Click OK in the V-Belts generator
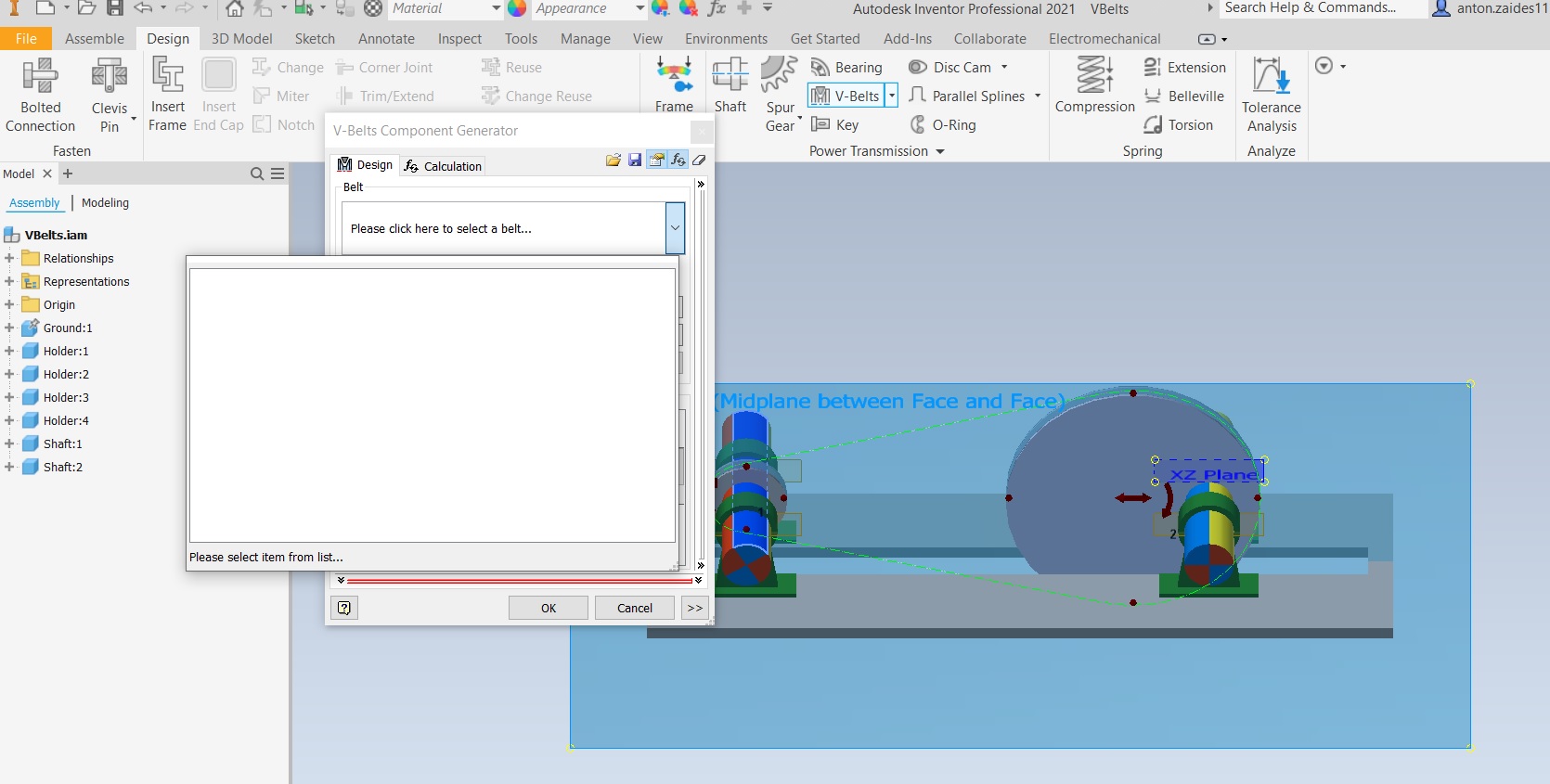This screenshot has width=1550, height=784. point(548,608)
